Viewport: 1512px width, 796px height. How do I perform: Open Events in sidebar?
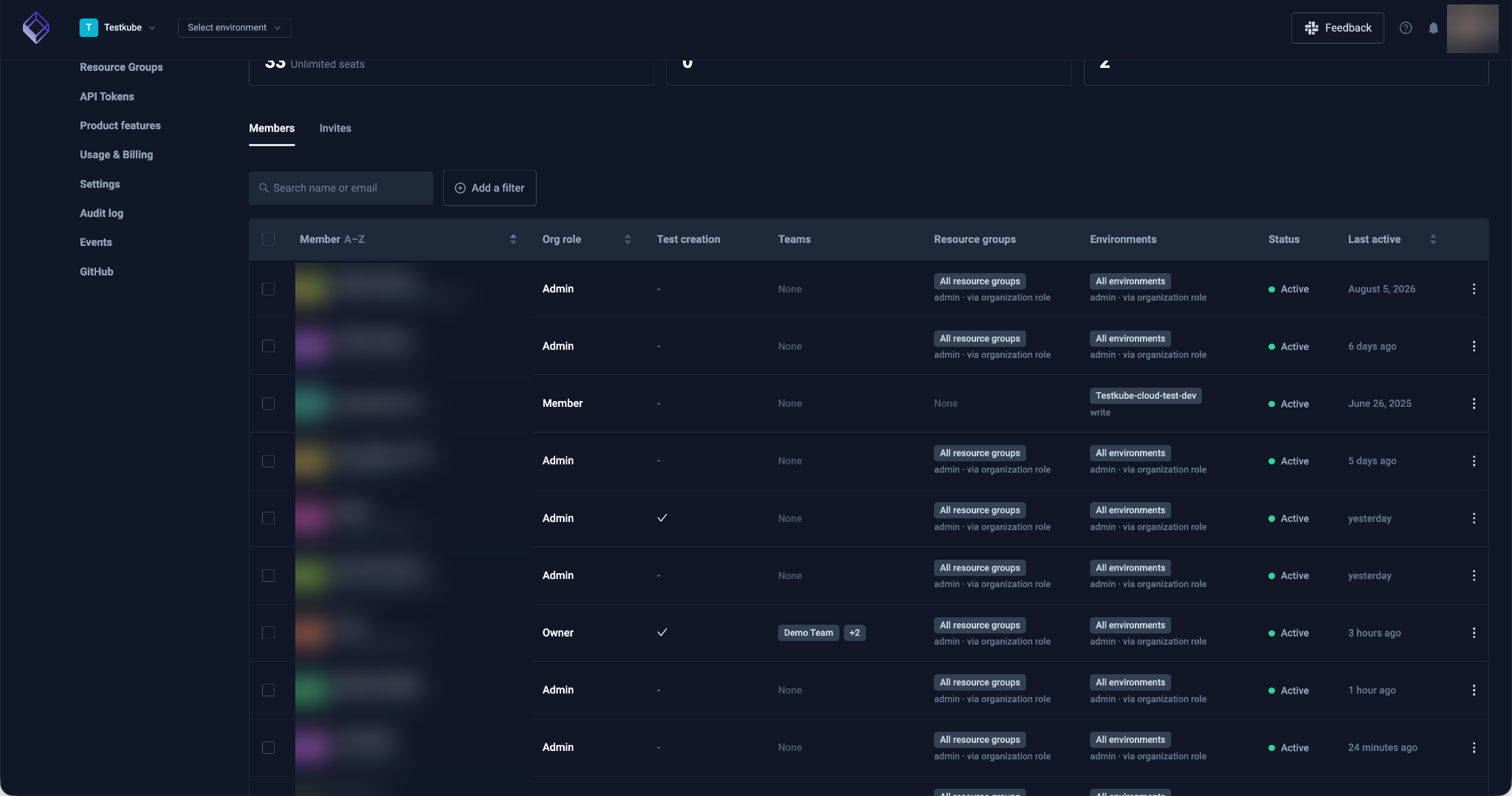pos(96,242)
